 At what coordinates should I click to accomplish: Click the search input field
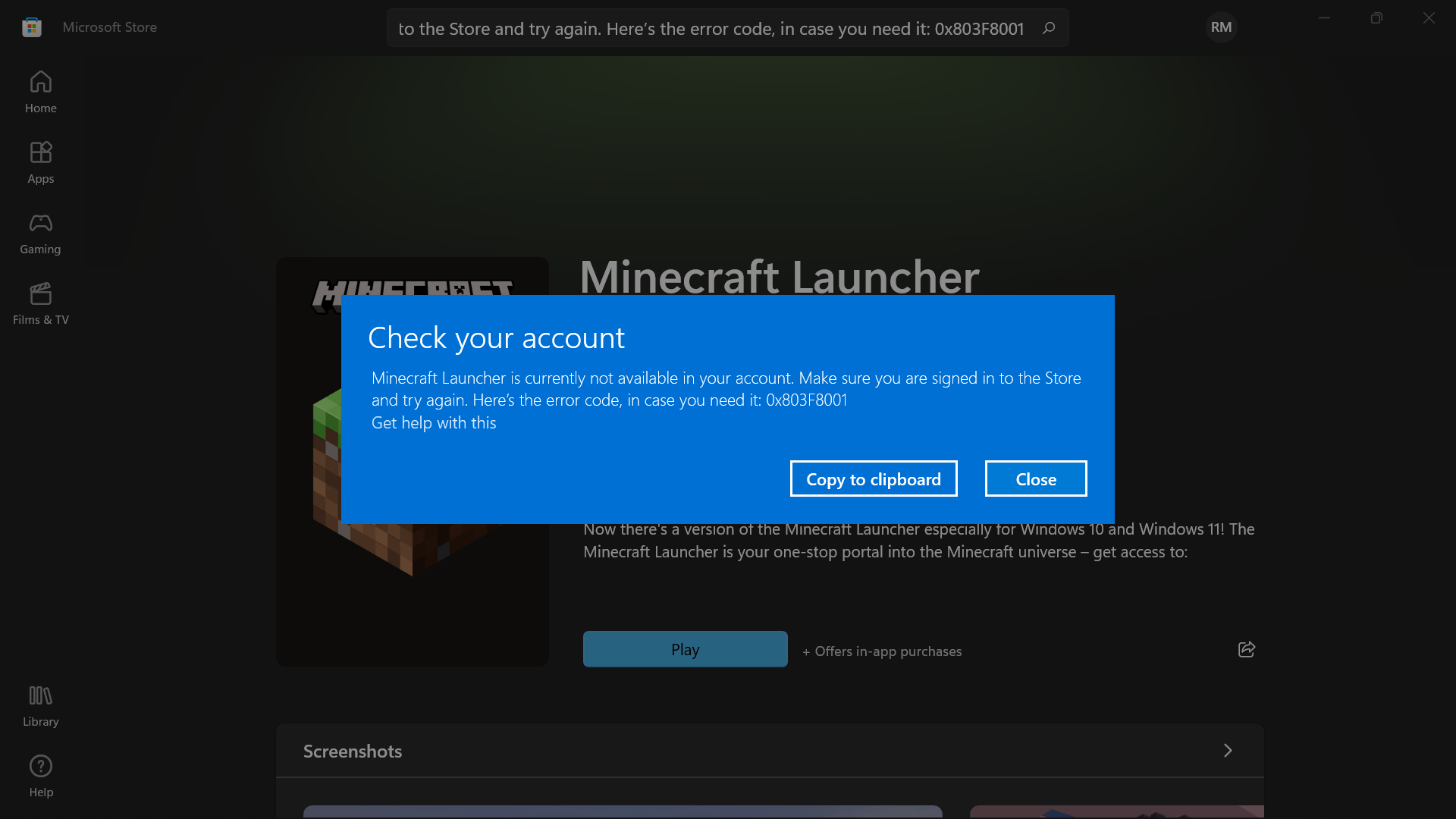click(x=726, y=27)
